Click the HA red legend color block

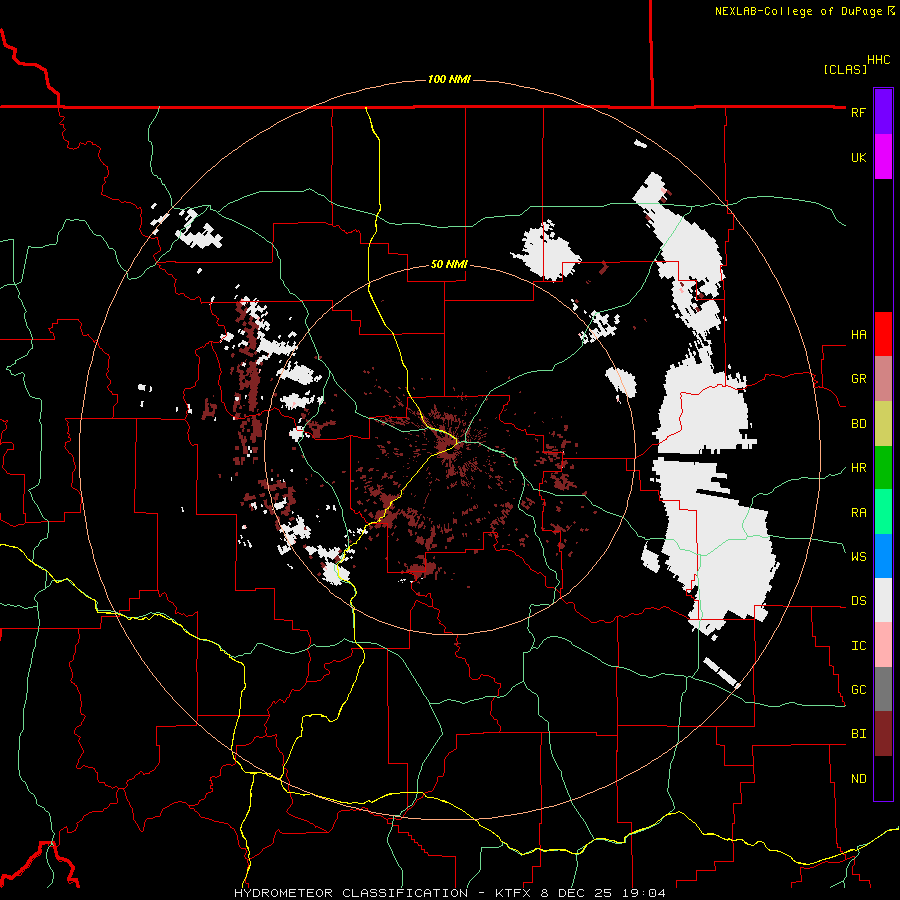(883, 334)
